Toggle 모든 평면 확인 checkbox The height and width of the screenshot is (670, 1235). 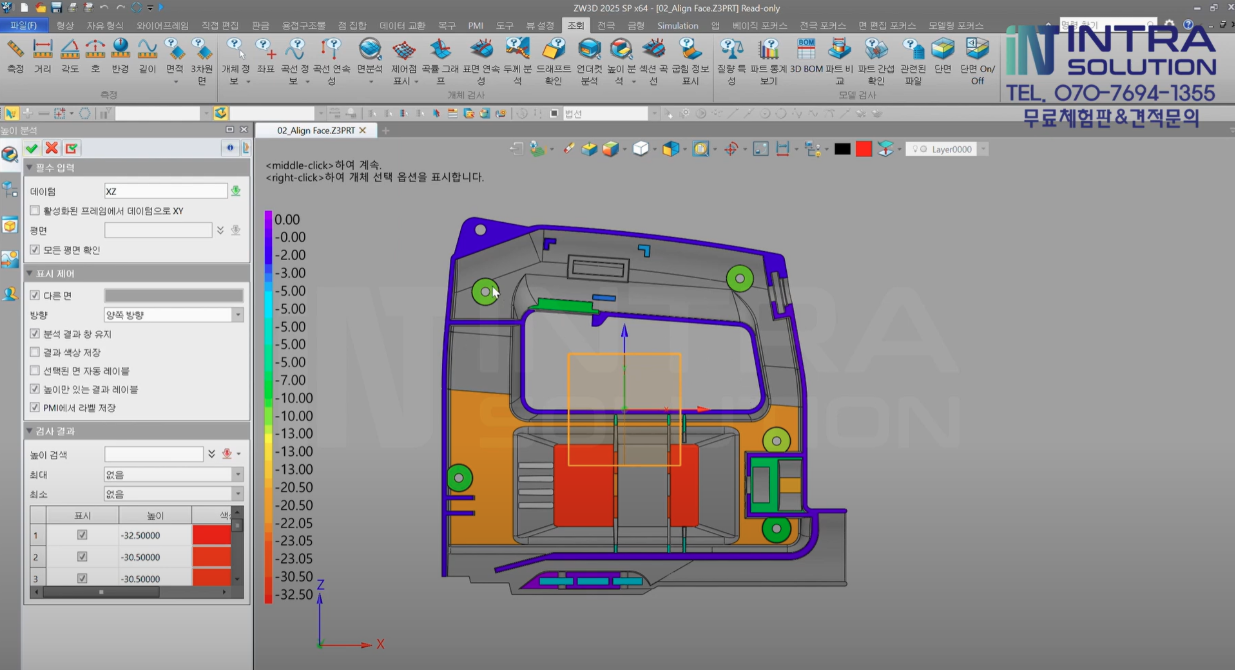point(35,250)
